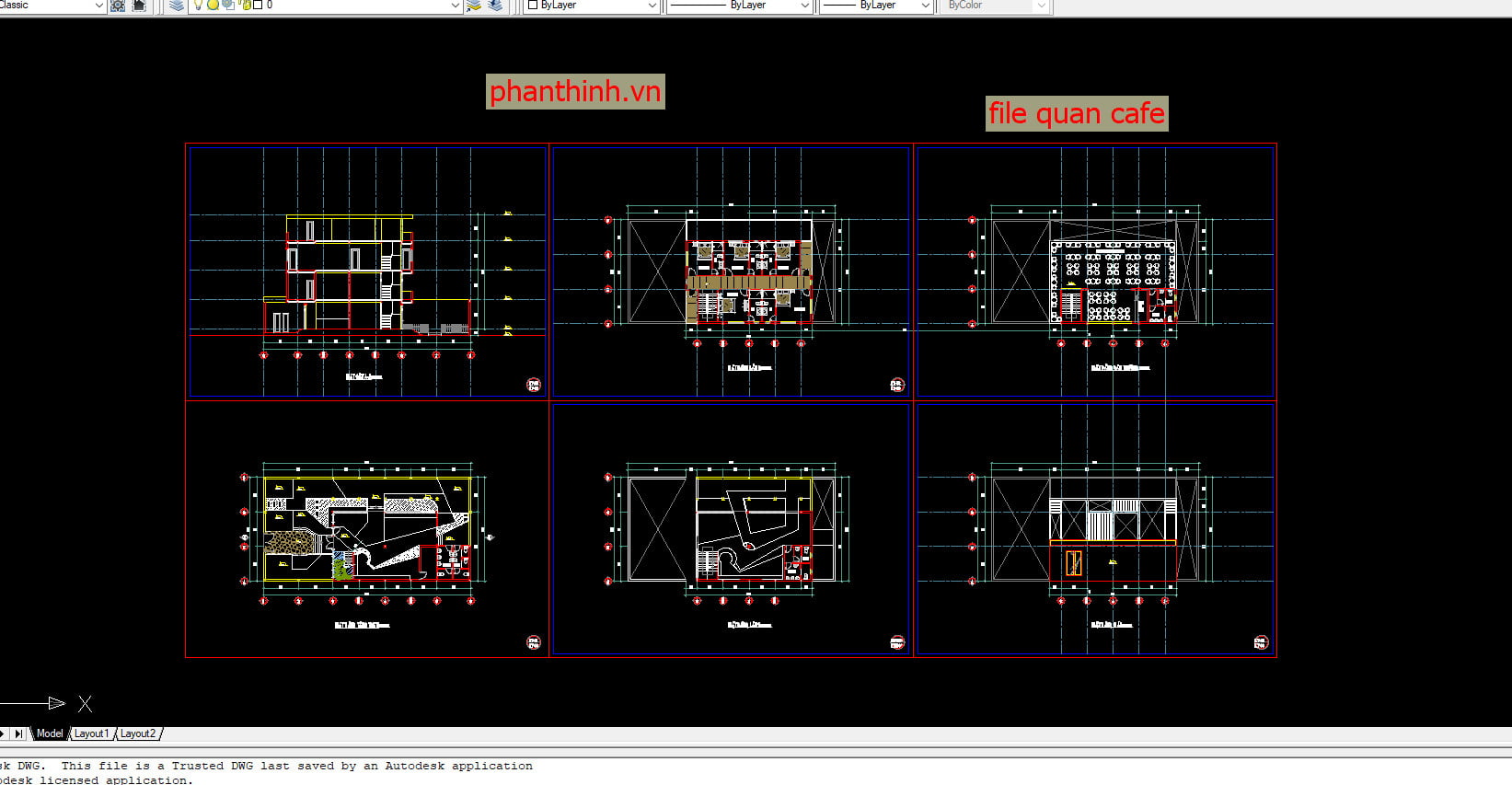Switch to the Layout1 tab

(x=91, y=733)
